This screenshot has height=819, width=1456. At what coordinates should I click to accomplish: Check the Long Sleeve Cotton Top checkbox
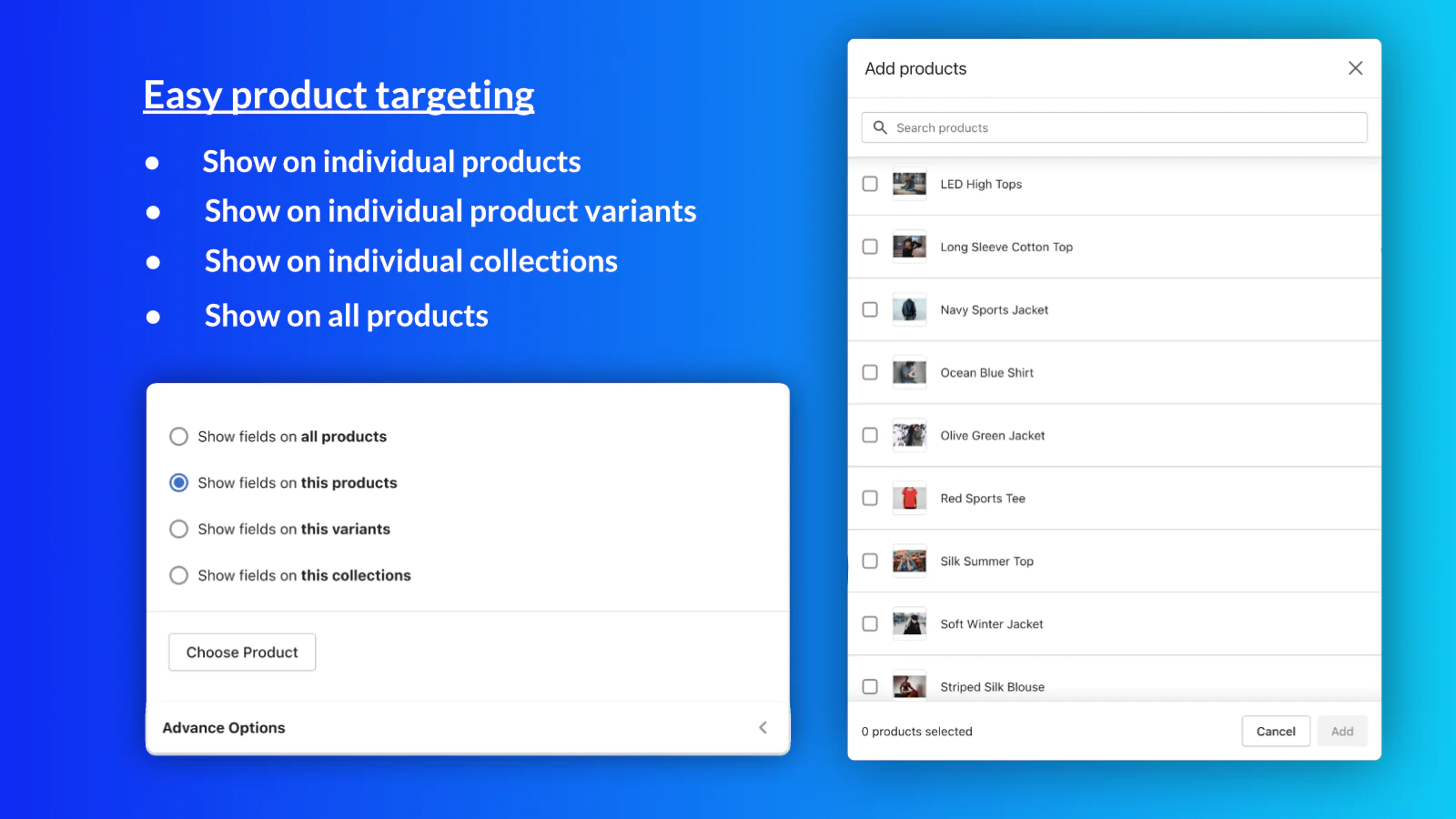[870, 247]
